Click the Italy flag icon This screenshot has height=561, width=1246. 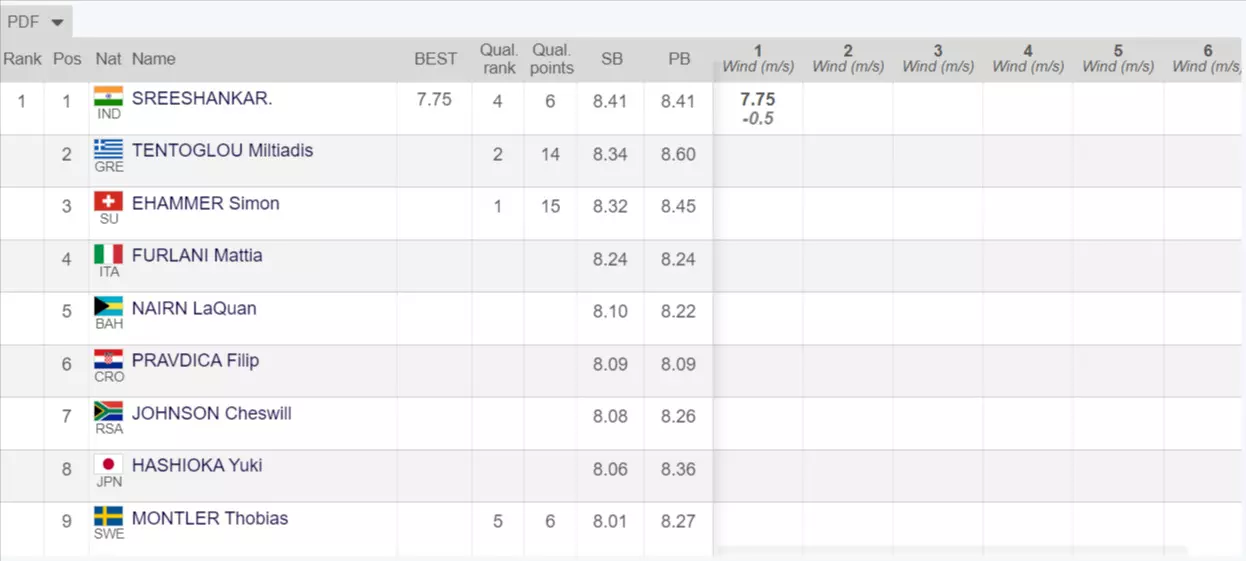(x=108, y=254)
